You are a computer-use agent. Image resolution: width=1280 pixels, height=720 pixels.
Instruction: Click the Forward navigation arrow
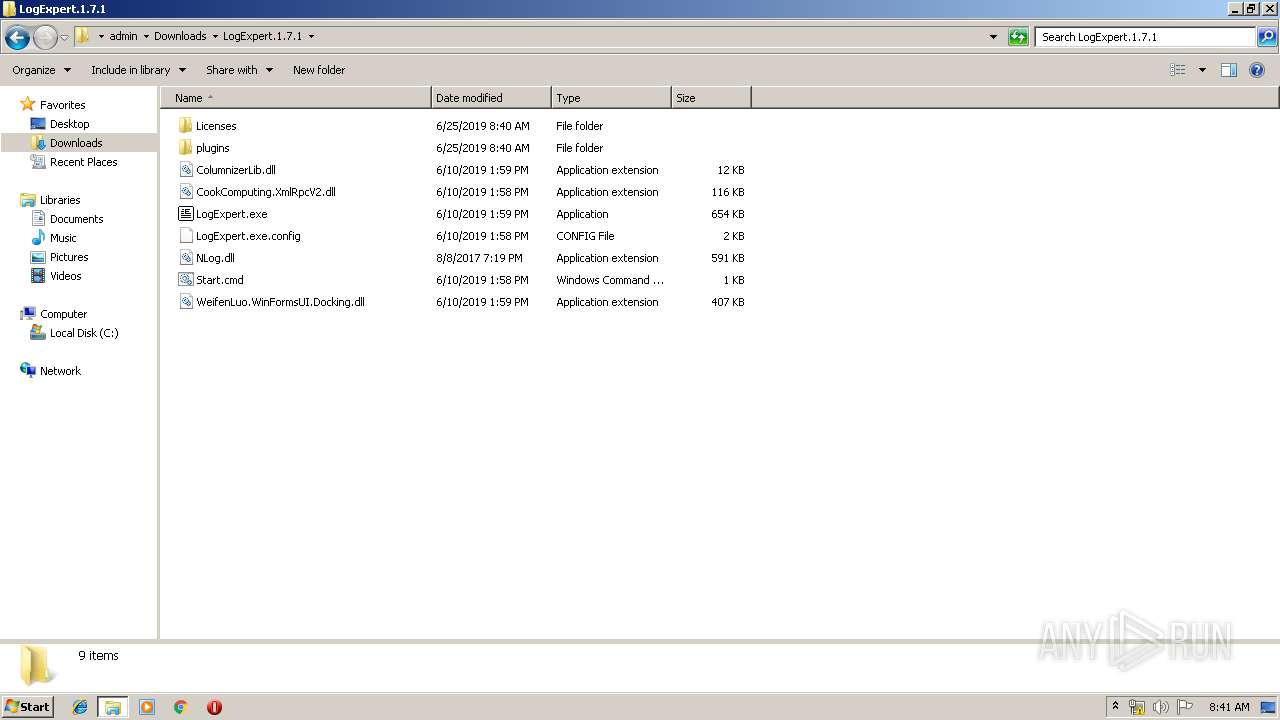click(45, 37)
